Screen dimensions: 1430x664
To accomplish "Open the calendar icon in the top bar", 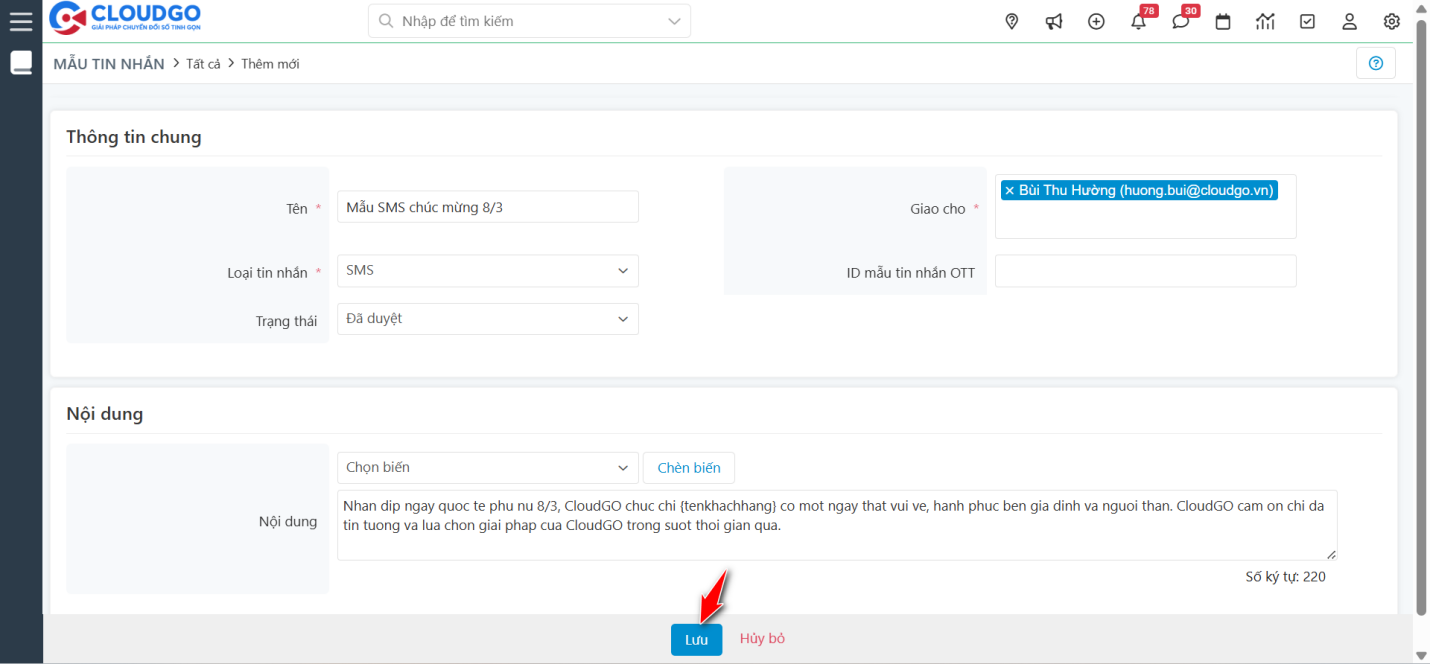I will [x=1222, y=20].
